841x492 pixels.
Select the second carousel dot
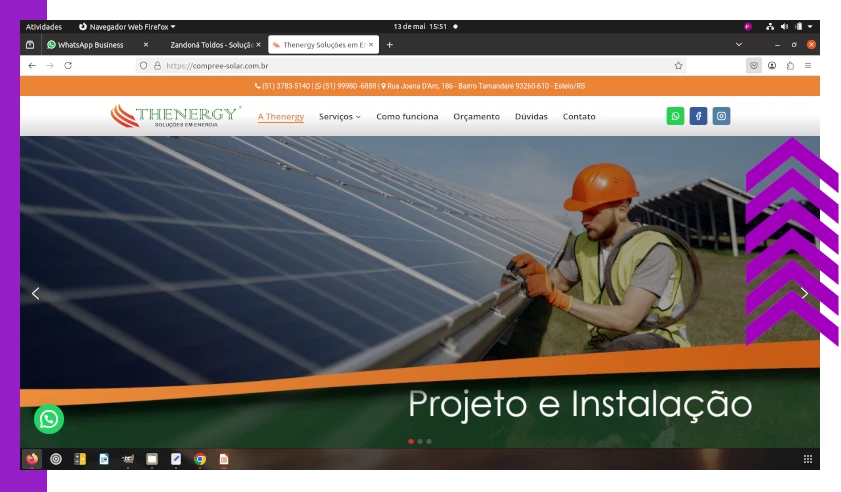coord(420,442)
